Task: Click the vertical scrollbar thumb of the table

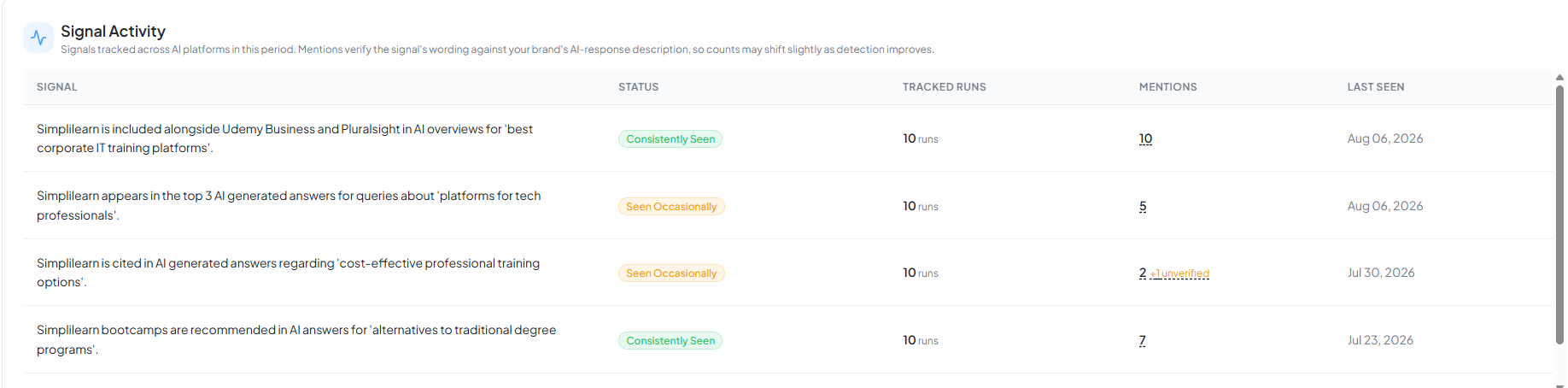Action: 1559,214
